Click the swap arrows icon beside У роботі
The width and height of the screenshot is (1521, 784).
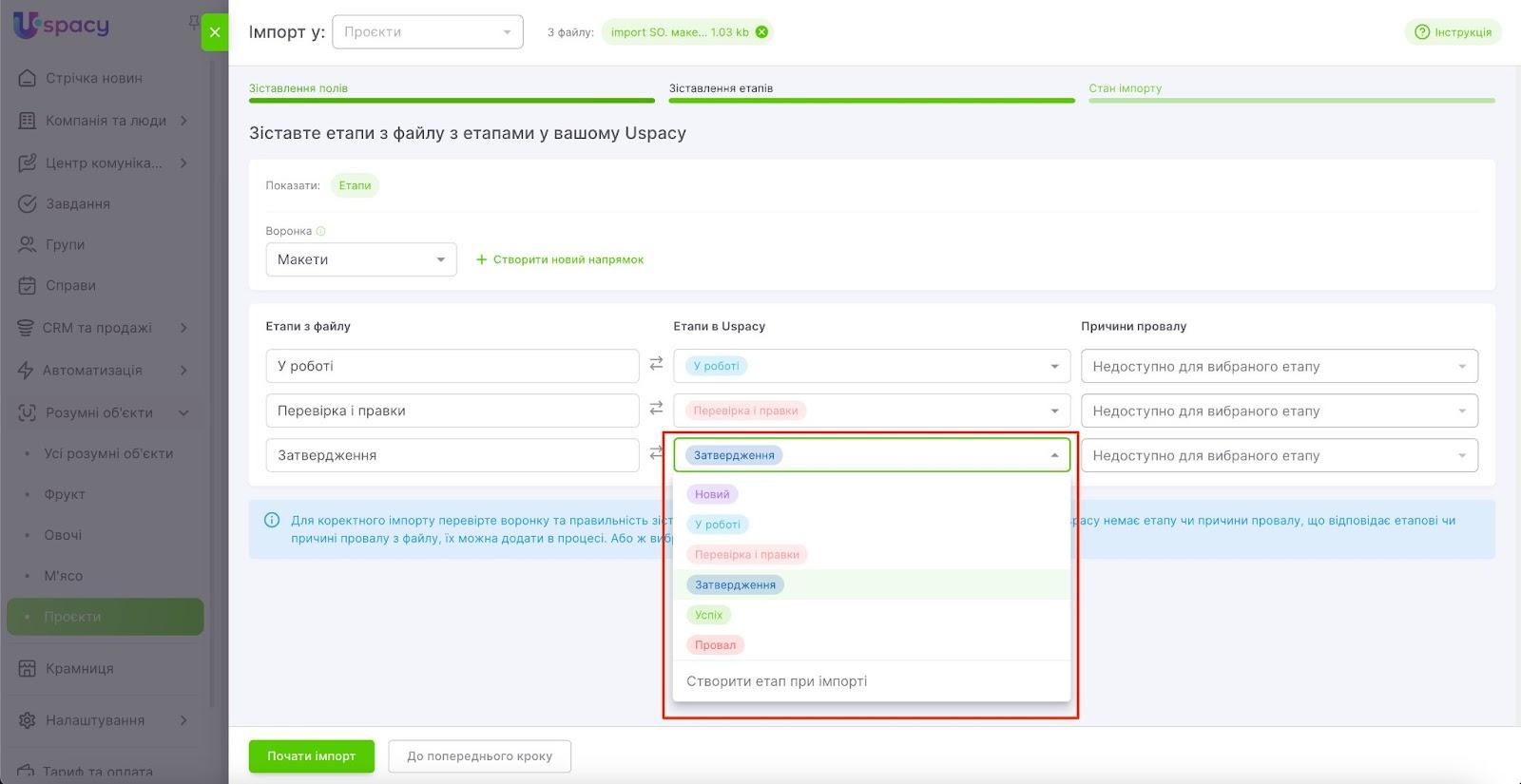coord(656,364)
